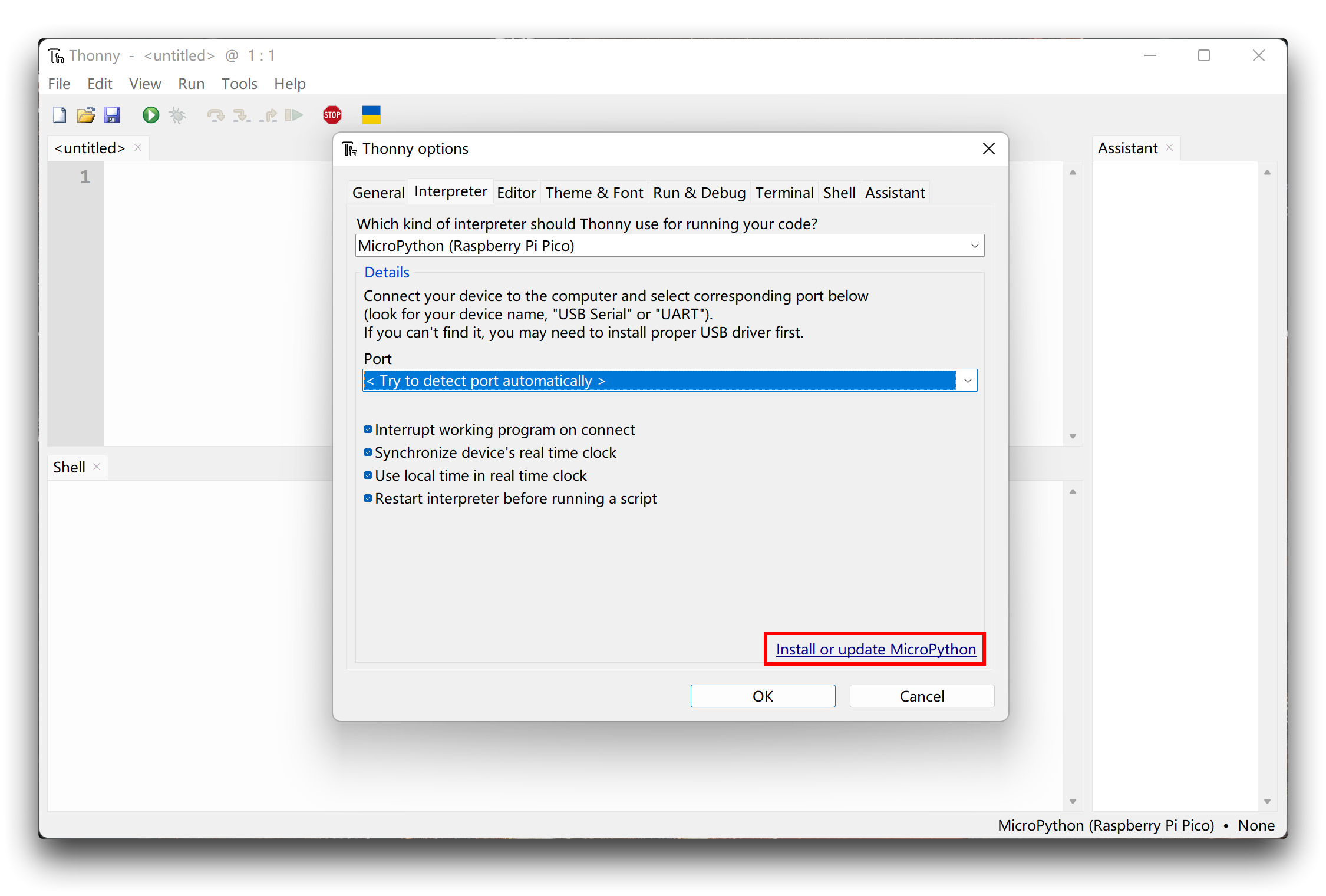Click the red STOP icon
1326x896 pixels.
click(332, 115)
